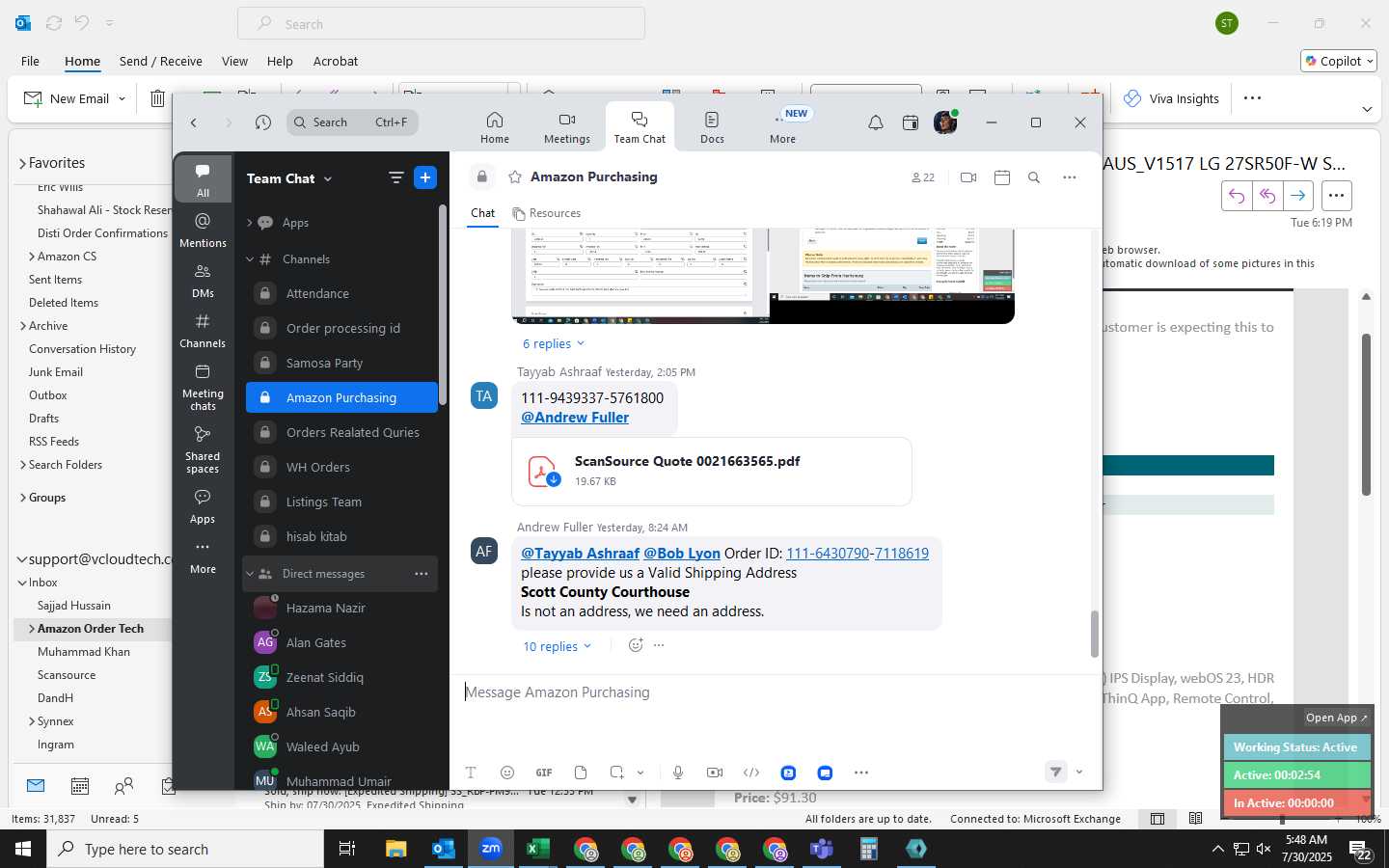Click the blue new chat plus button
Screen dimensions: 1389x868
[x=425, y=177]
